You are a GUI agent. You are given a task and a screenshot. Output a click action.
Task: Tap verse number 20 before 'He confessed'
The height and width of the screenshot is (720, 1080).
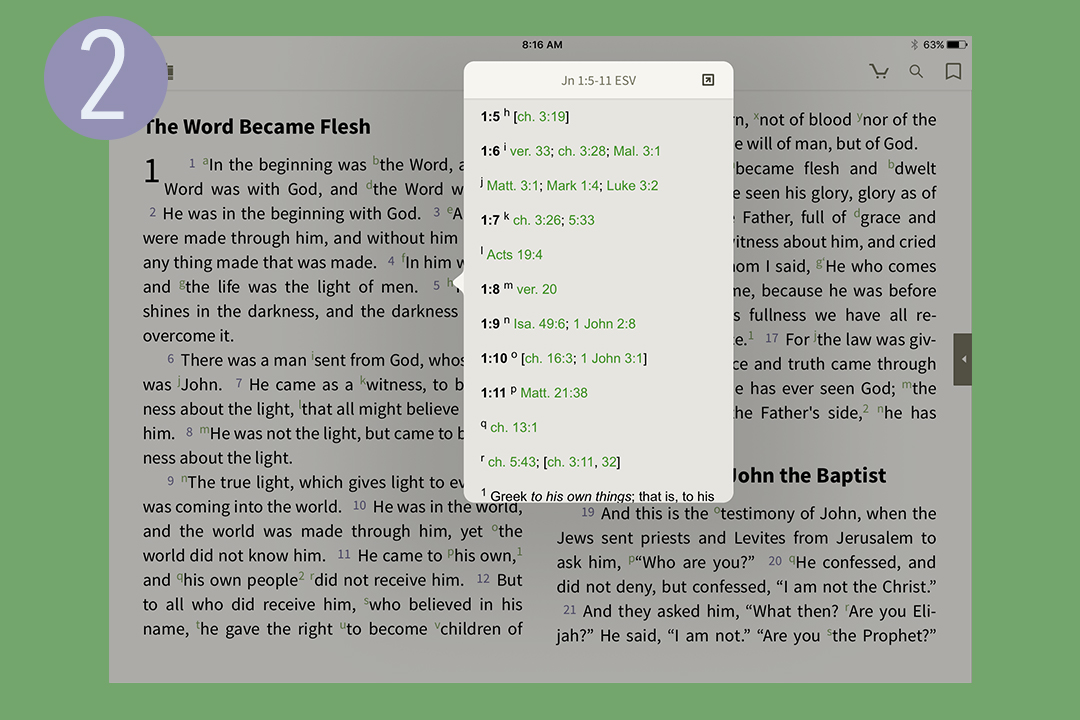(x=775, y=561)
